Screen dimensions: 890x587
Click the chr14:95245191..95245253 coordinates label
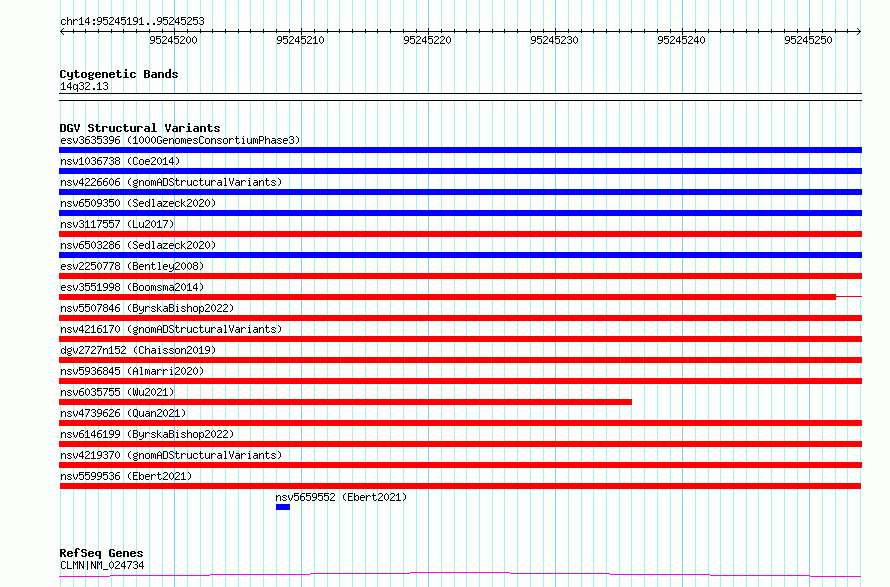pyautogui.click(x=132, y=22)
